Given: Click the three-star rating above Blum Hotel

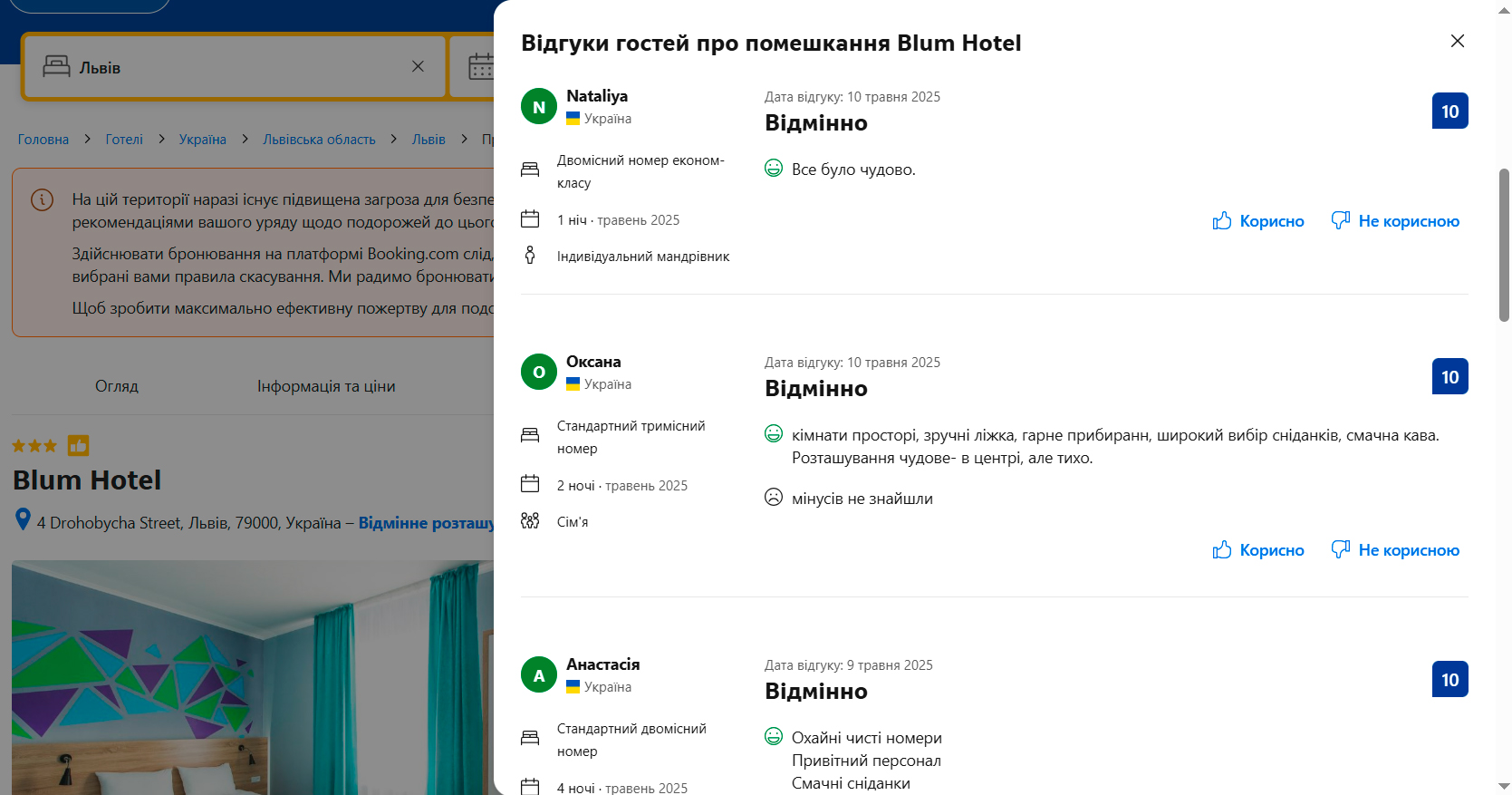Looking at the screenshot, I should tap(34, 445).
